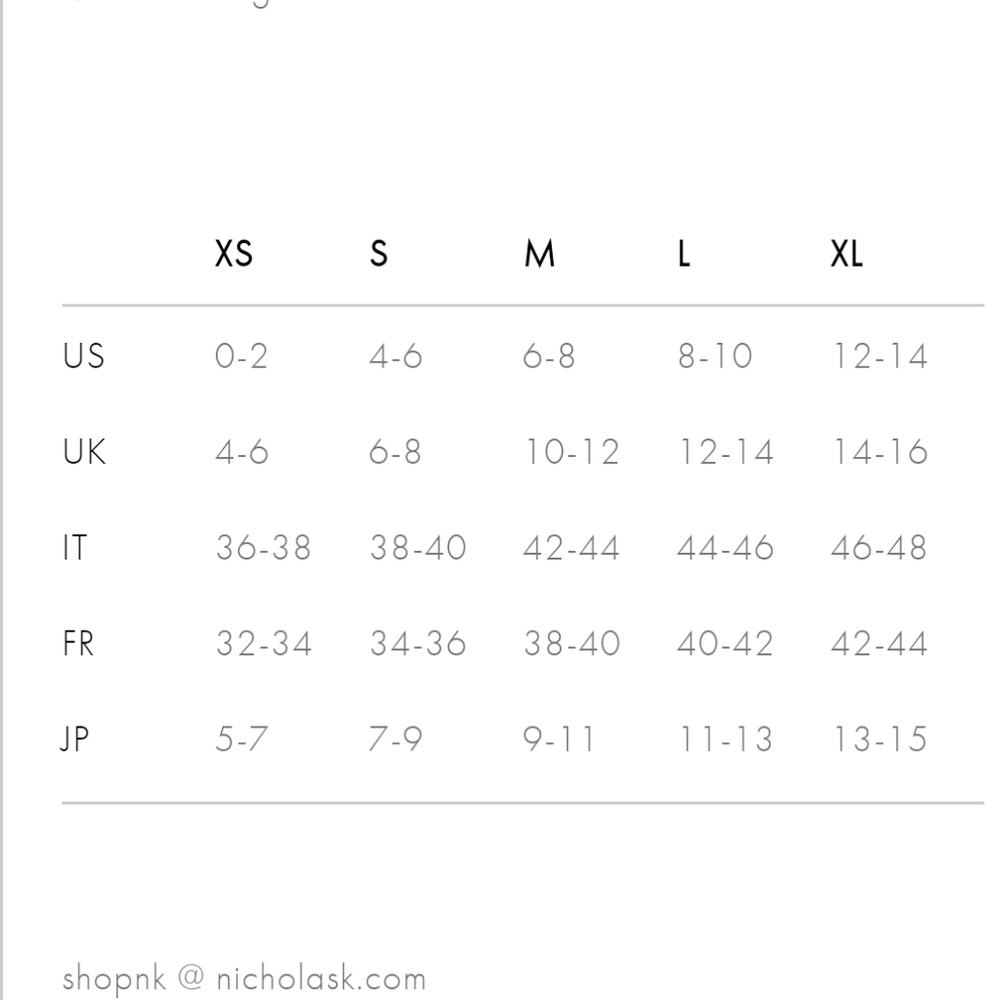Click JP size 13-15 under XL
Screen dimensions: 1000x1000
(x=879, y=739)
